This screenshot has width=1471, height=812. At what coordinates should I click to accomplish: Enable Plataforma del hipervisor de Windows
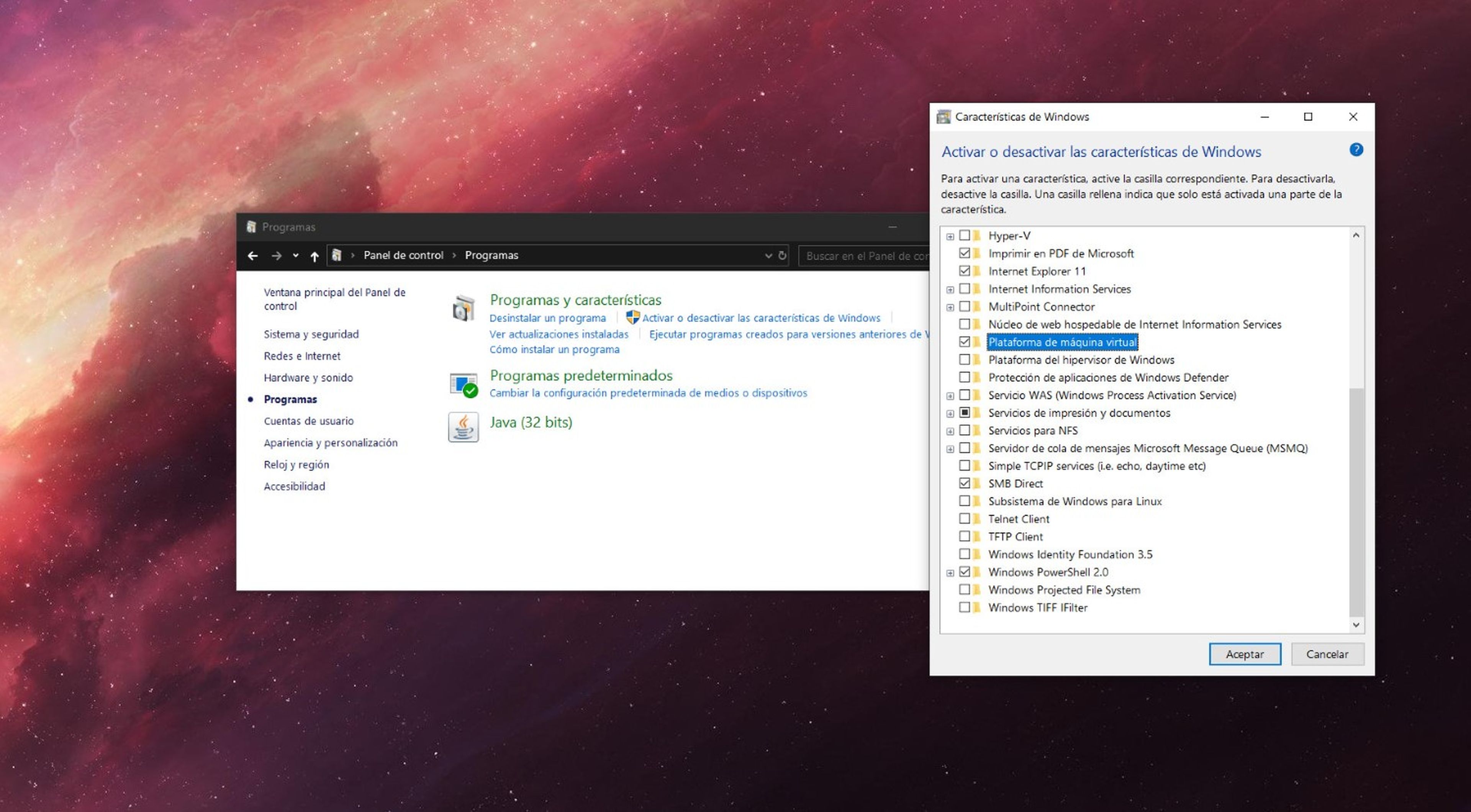point(965,359)
